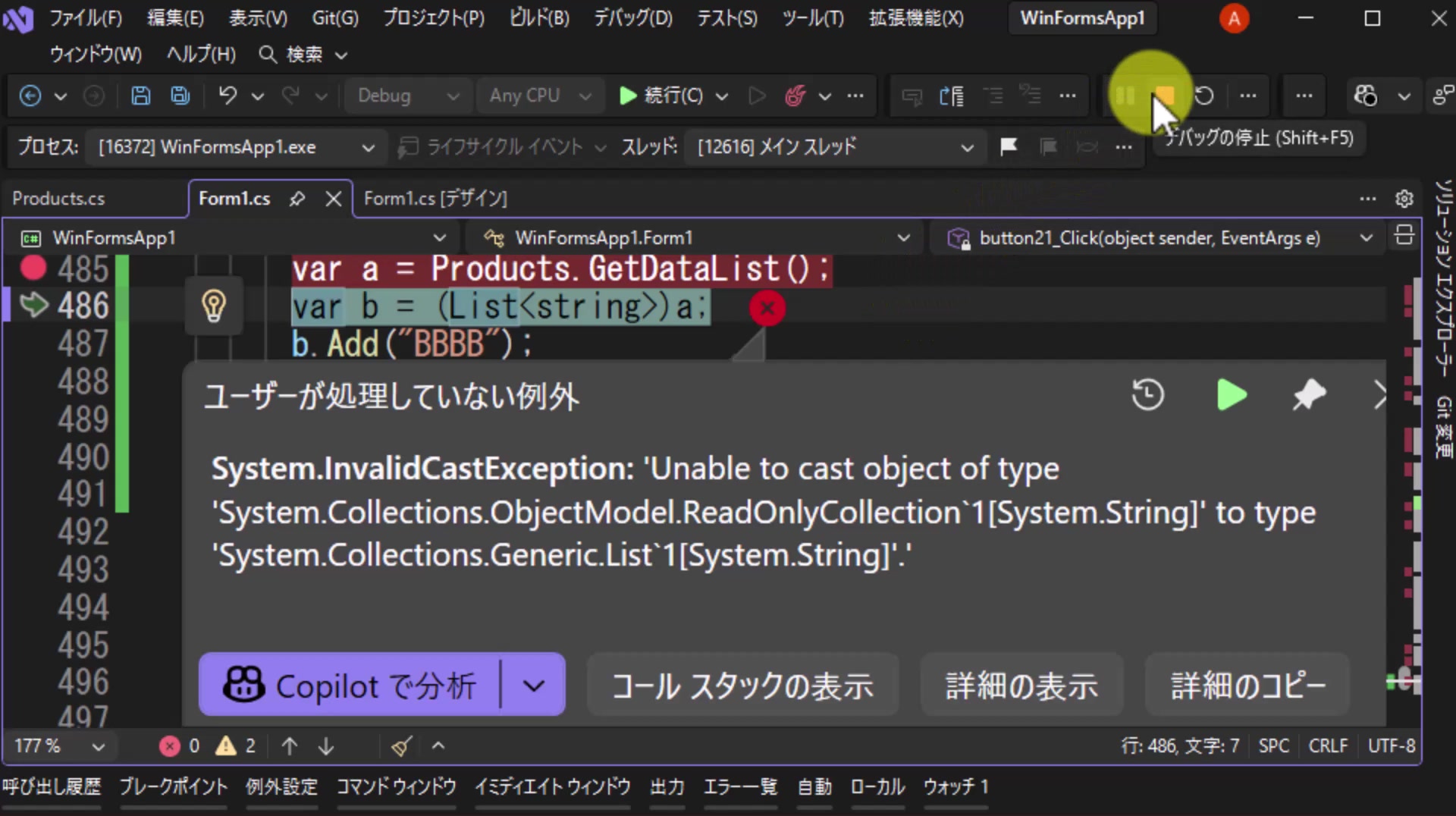The height and width of the screenshot is (816, 1456).
Task: Open the ローカル locals window tab
Action: [877, 787]
